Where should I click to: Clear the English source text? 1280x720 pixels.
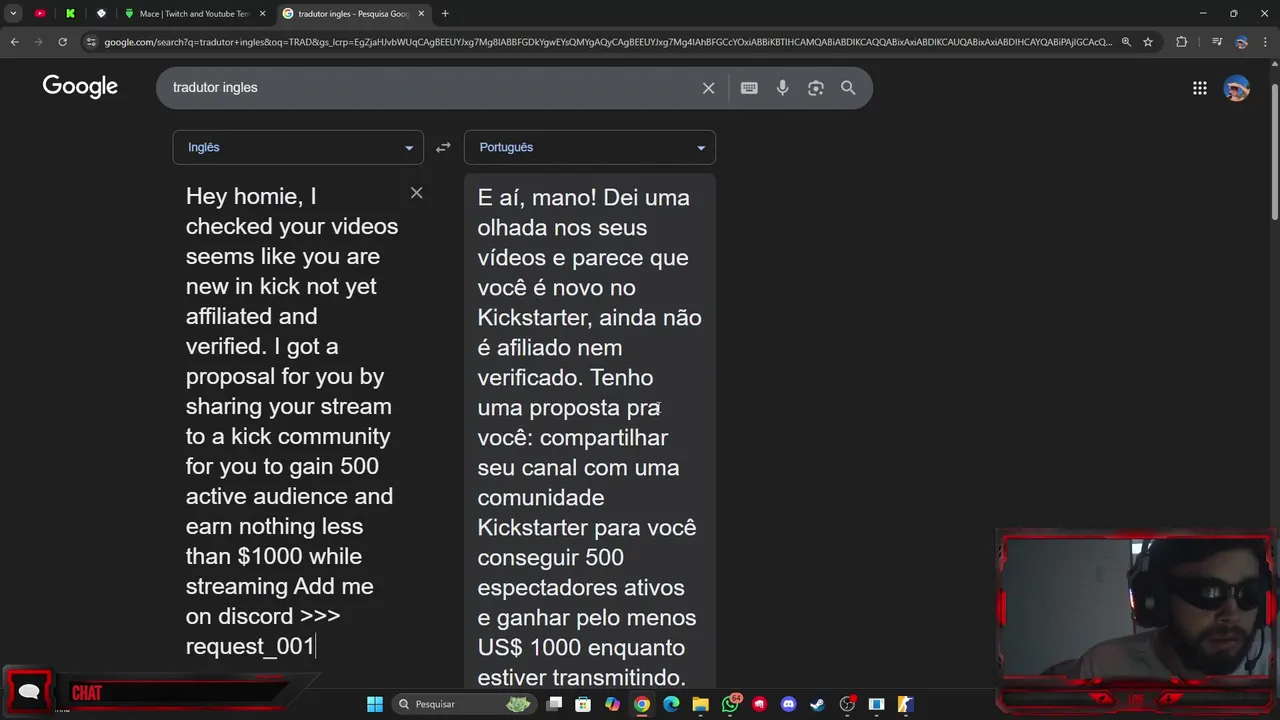tap(417, 193)
